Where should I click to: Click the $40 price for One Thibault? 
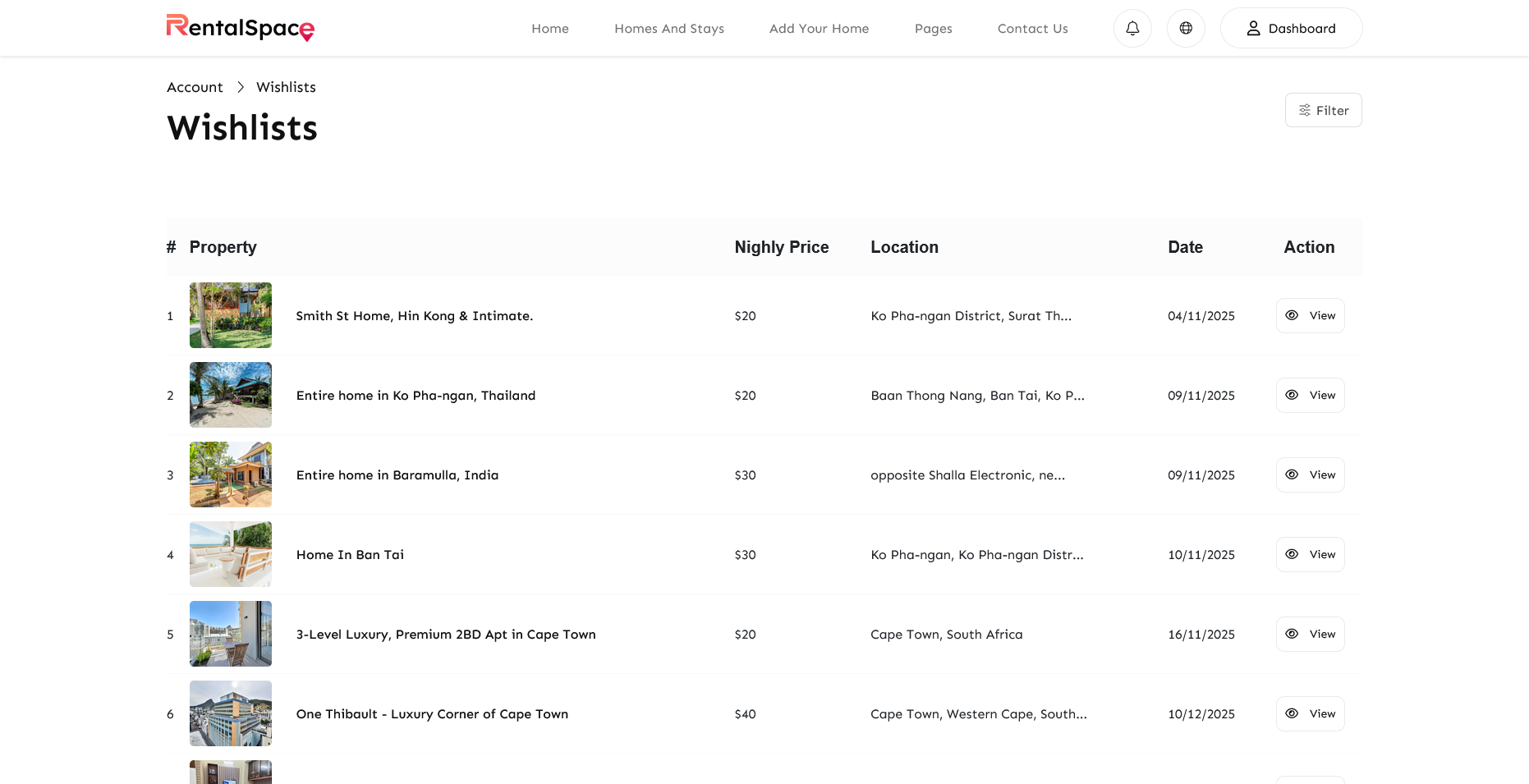[x=745, y=714]
